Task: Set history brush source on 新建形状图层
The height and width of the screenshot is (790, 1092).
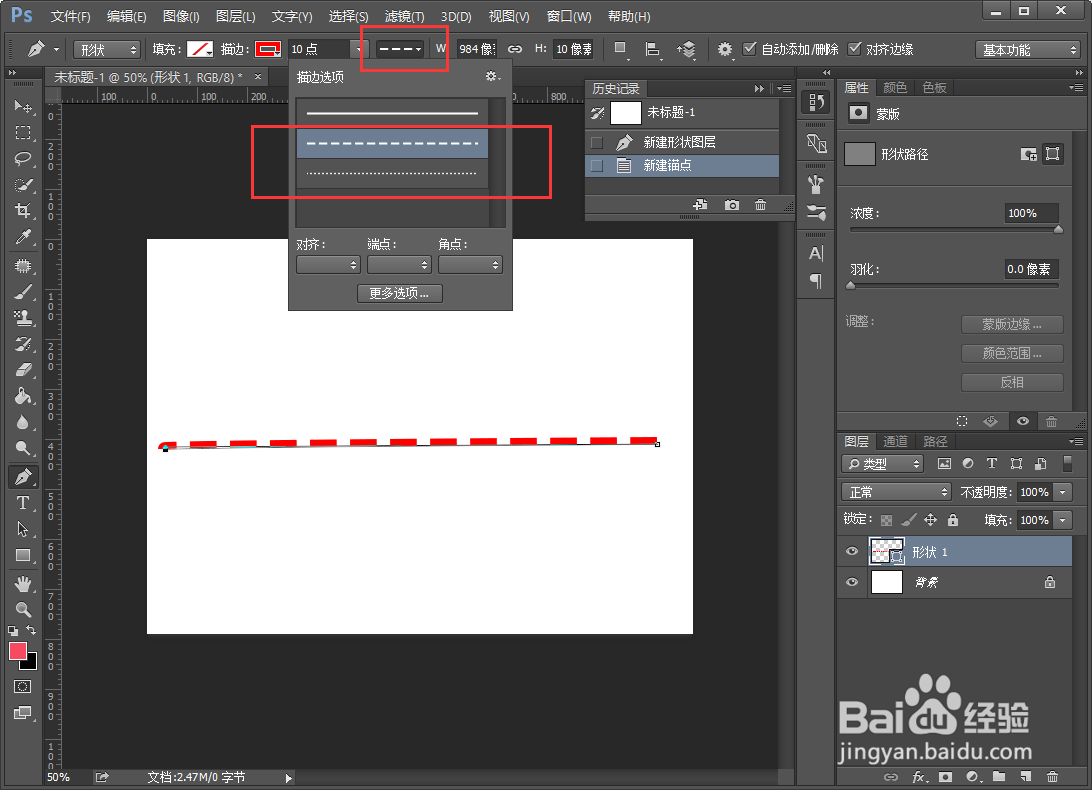Action: 597,142
